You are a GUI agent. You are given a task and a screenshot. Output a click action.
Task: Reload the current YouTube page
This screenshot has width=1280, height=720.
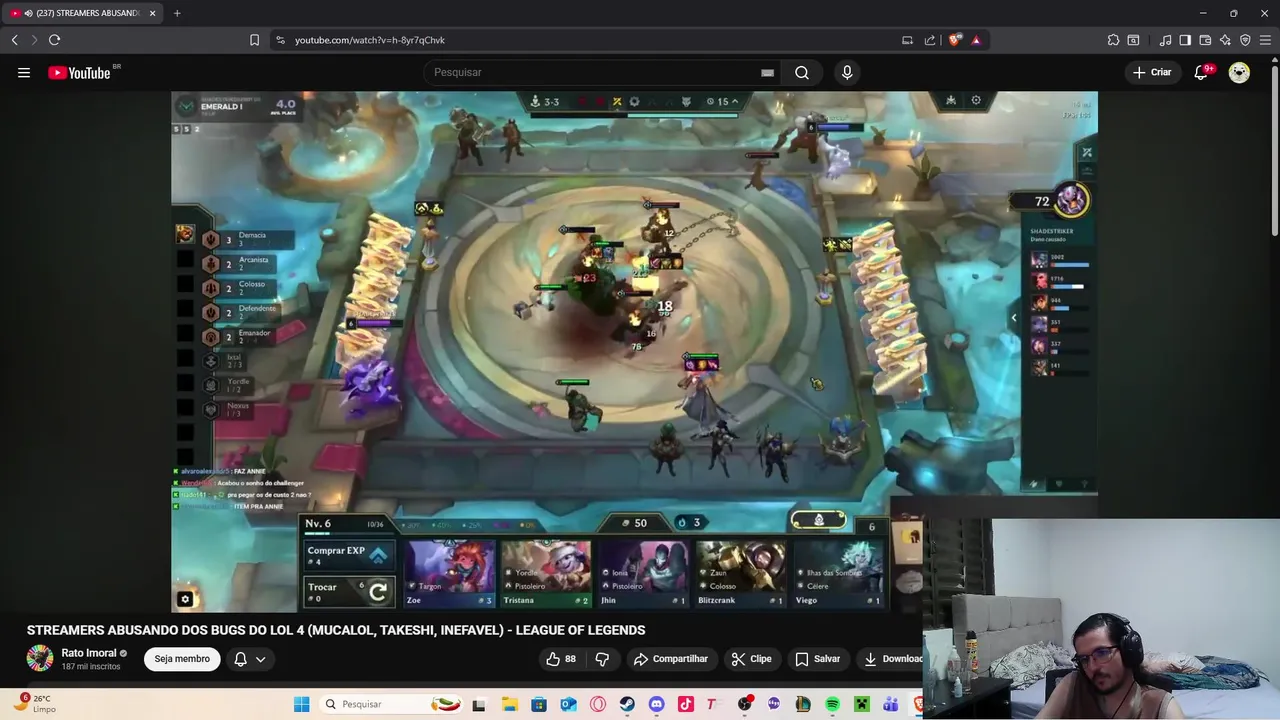tap(54, 40)
